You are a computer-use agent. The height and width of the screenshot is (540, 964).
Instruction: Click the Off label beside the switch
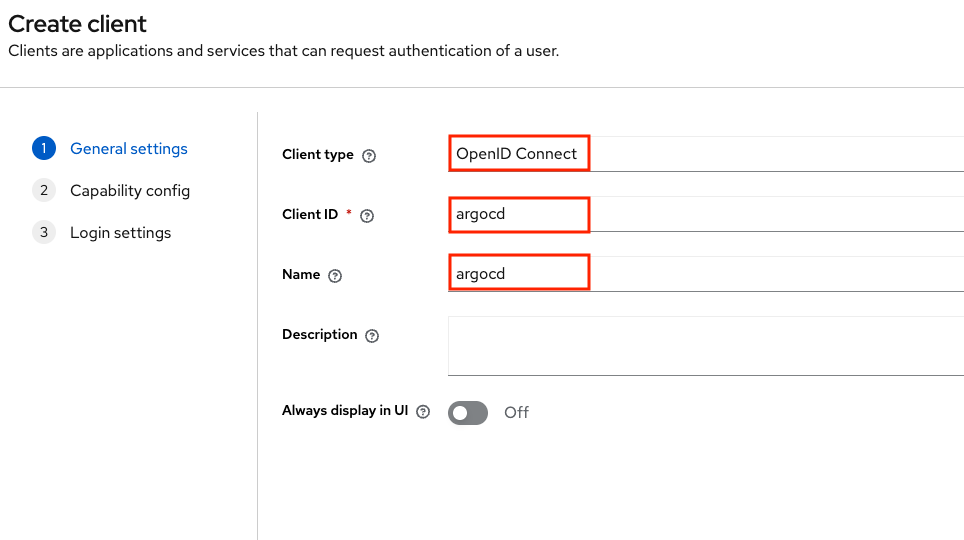tap(516, 412)
